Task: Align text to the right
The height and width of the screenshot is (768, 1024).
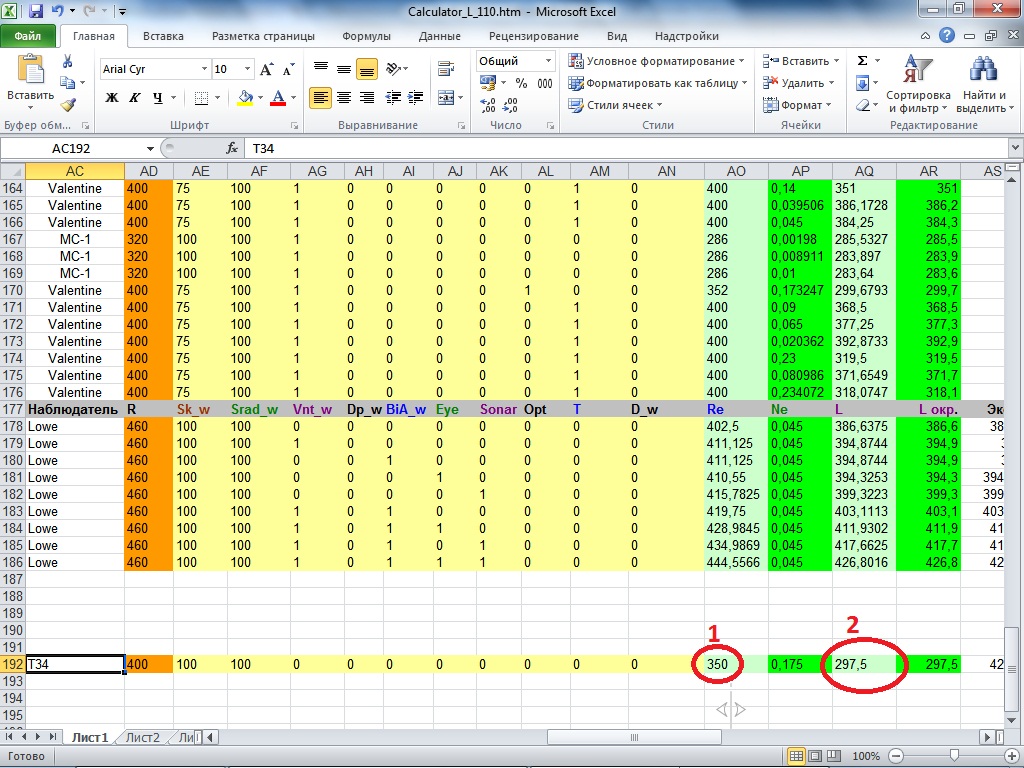Action: 367,98
